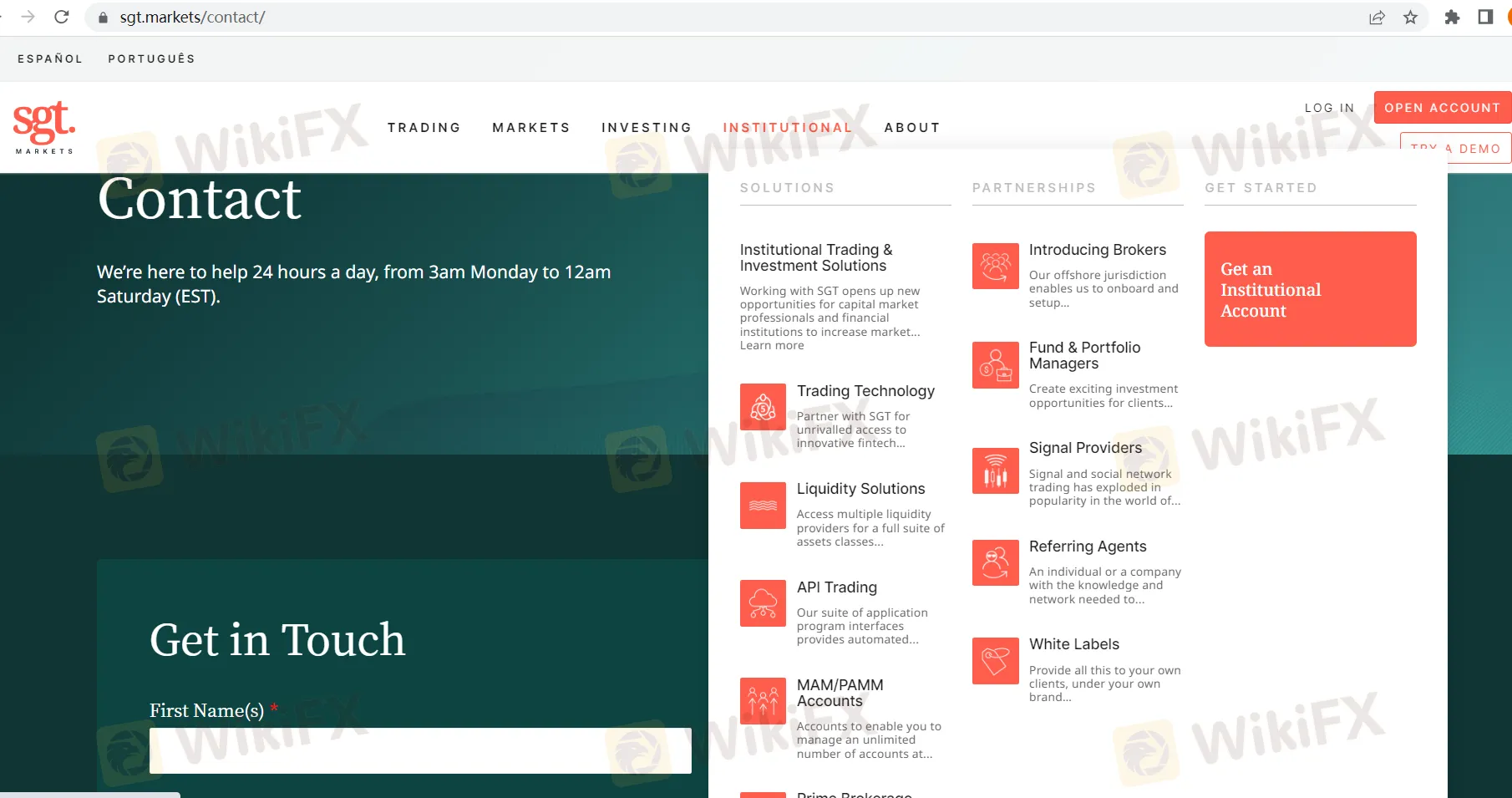Open the MAM/PAMM Accounts title link
Viewport: 1512px width, 798px height.
(x=840, y=693)
